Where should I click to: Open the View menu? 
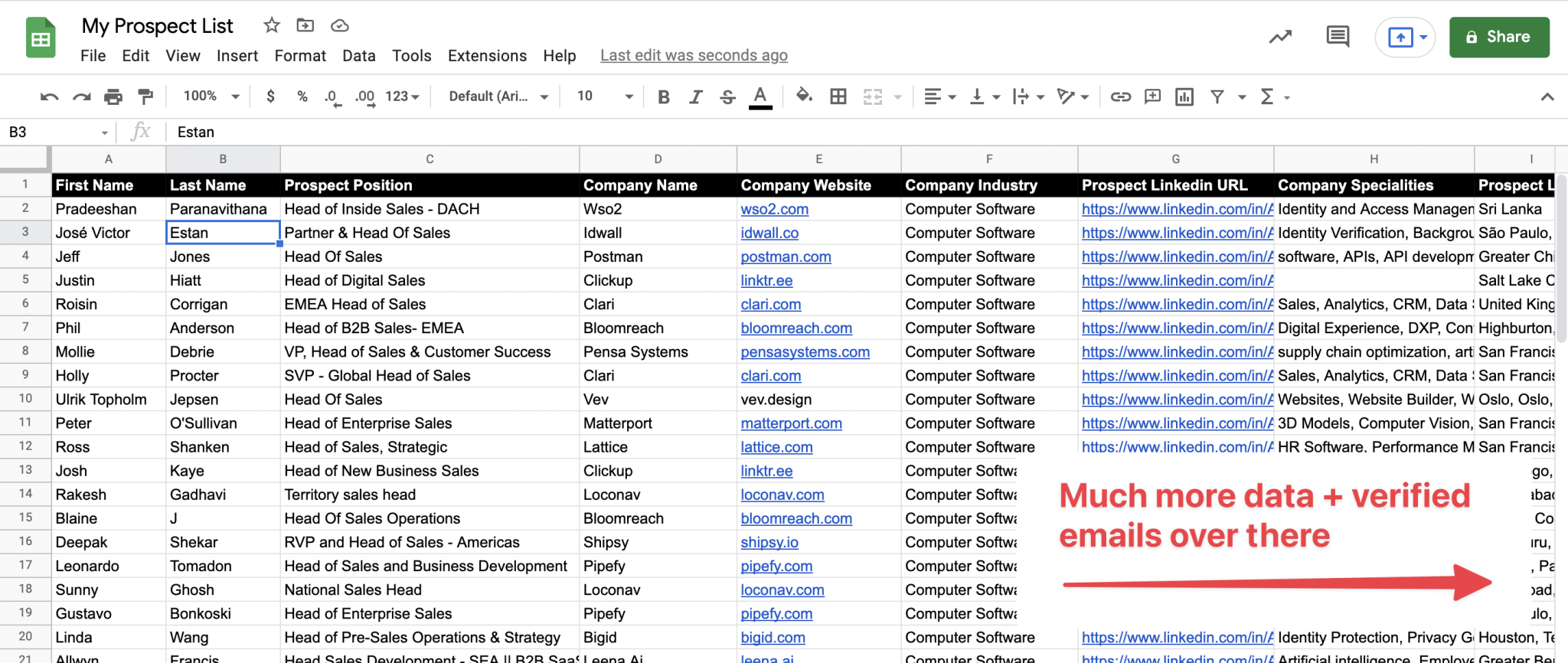tap(183, 56)
